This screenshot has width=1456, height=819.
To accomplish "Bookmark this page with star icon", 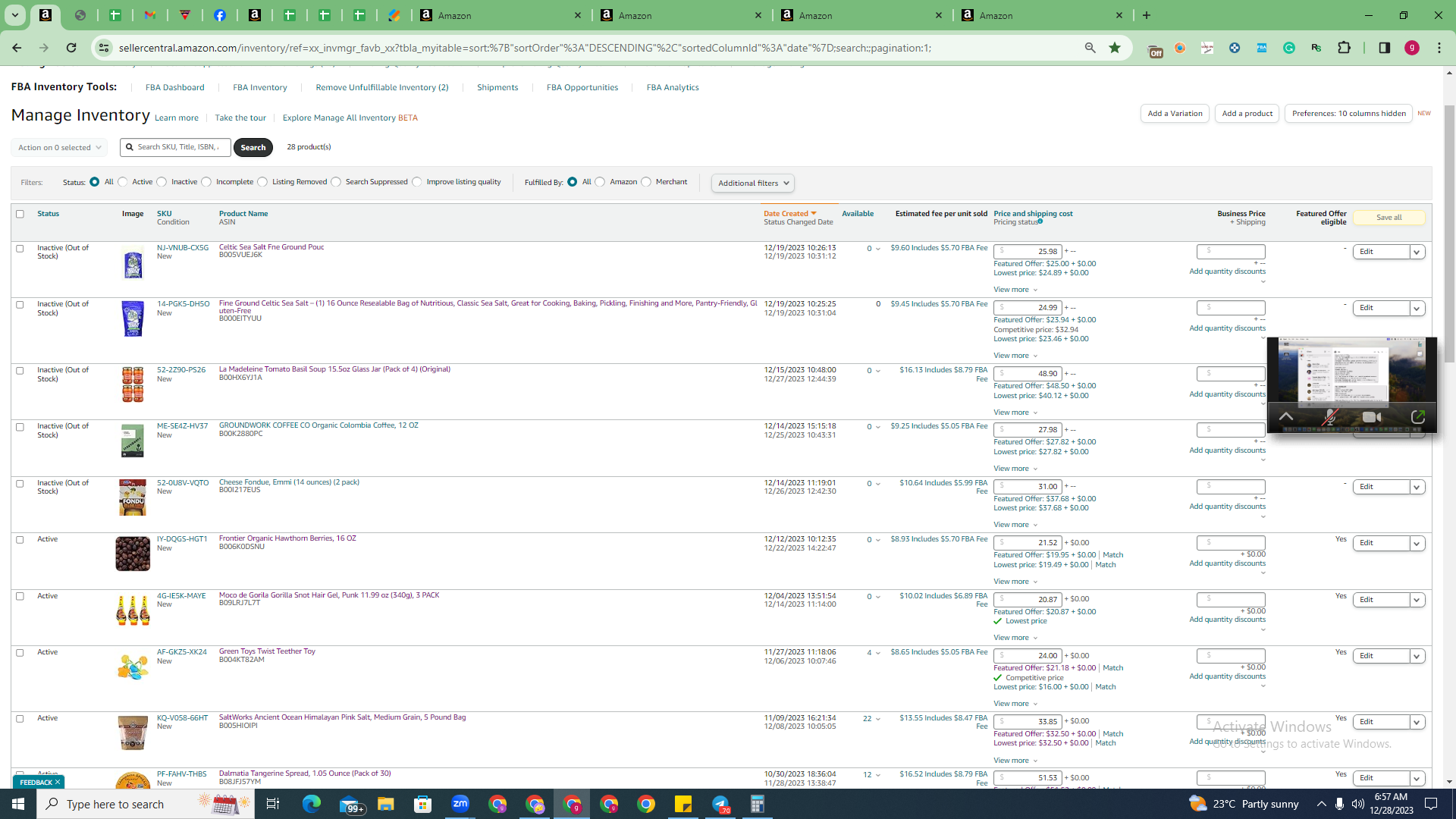I will pos(1115,48).
